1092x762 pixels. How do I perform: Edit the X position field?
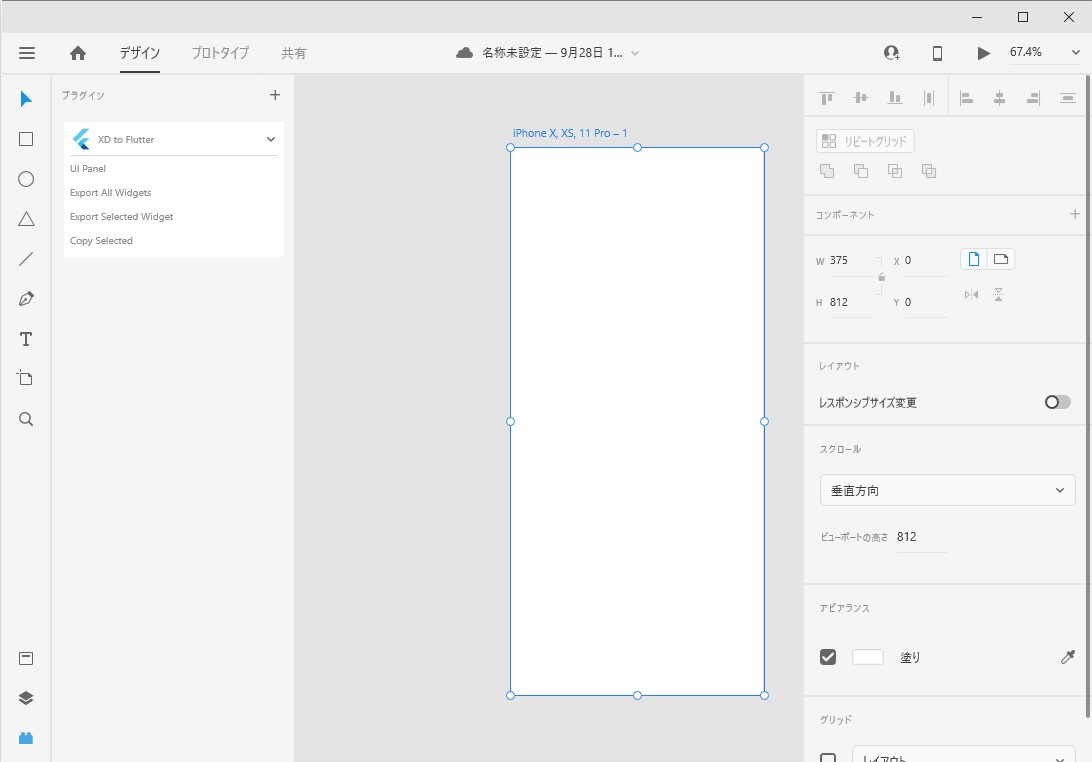click(926, 261)
